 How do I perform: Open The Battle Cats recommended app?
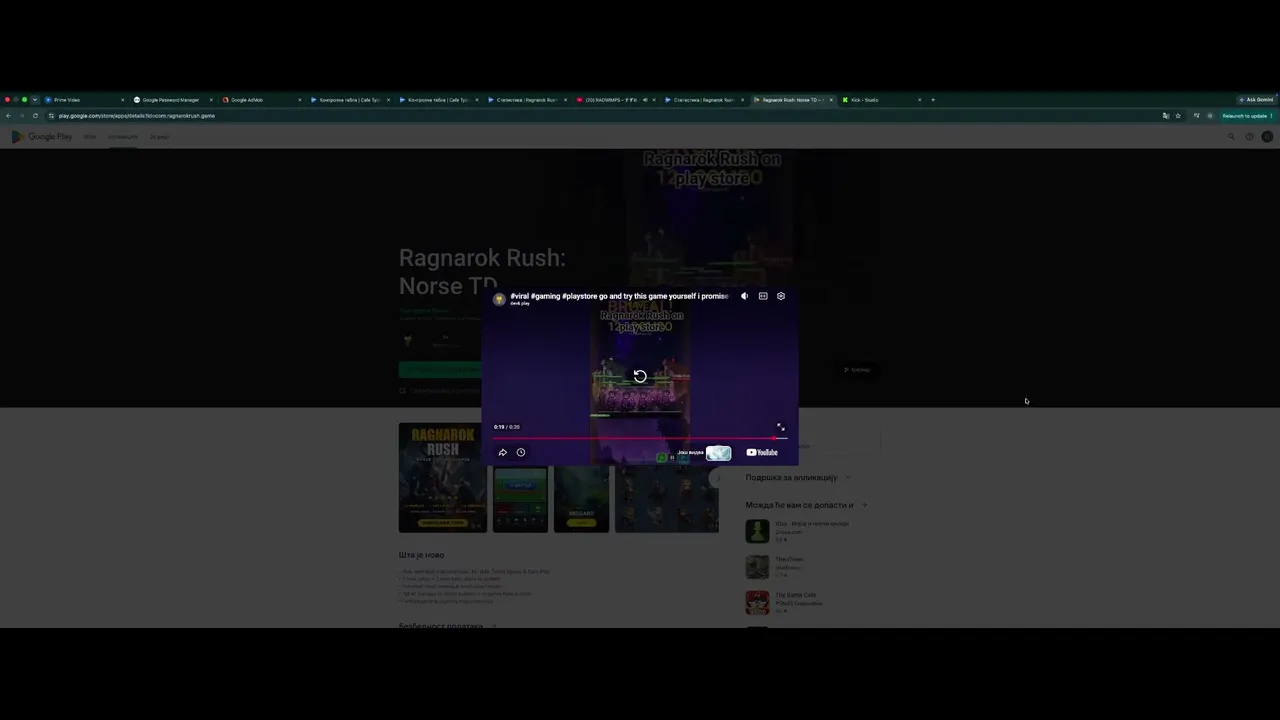pos(784,602)
